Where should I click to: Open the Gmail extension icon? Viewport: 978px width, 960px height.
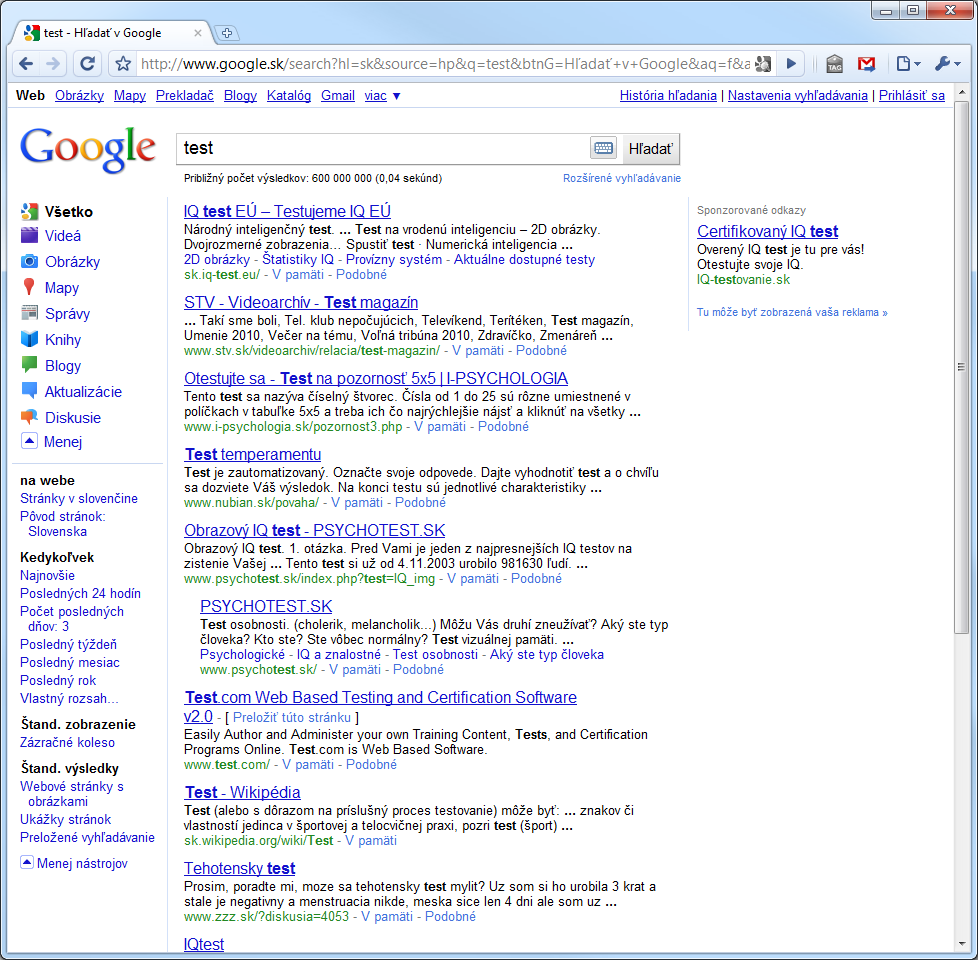(866, 64)
